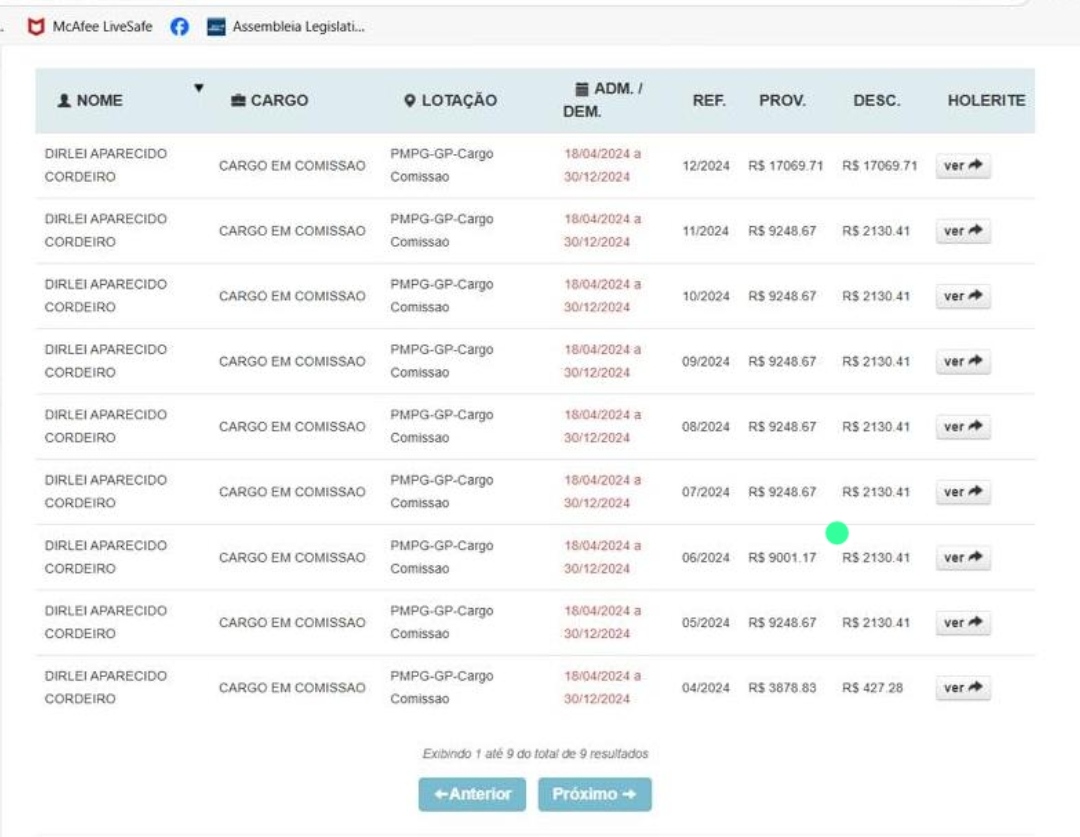Click the DESC. column header

[876, 101]
